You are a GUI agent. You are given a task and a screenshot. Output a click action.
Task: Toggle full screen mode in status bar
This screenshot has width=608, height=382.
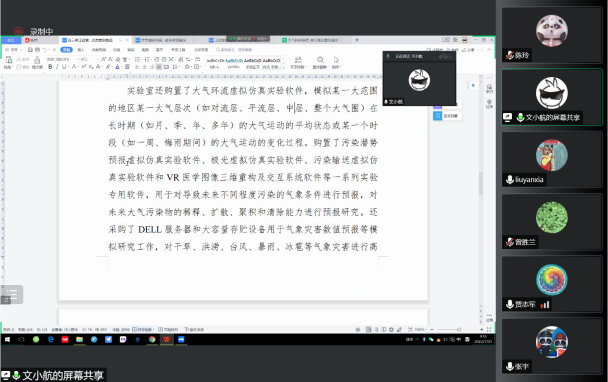coord(489,329)
